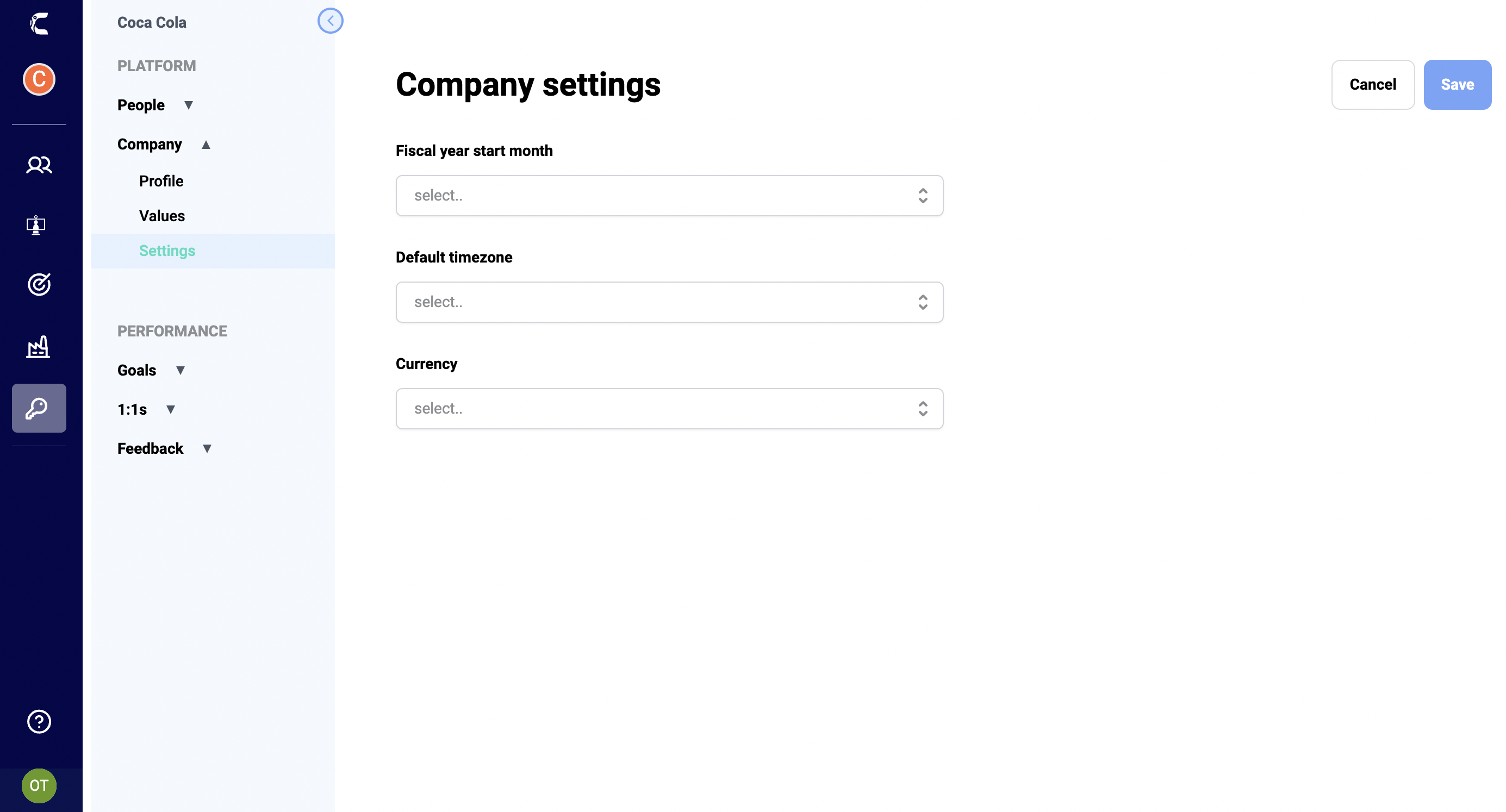Viewport: 1506px width, 812px height.
Task: Click the orange Coca Cola company avatar
Action: click(39, 79)
